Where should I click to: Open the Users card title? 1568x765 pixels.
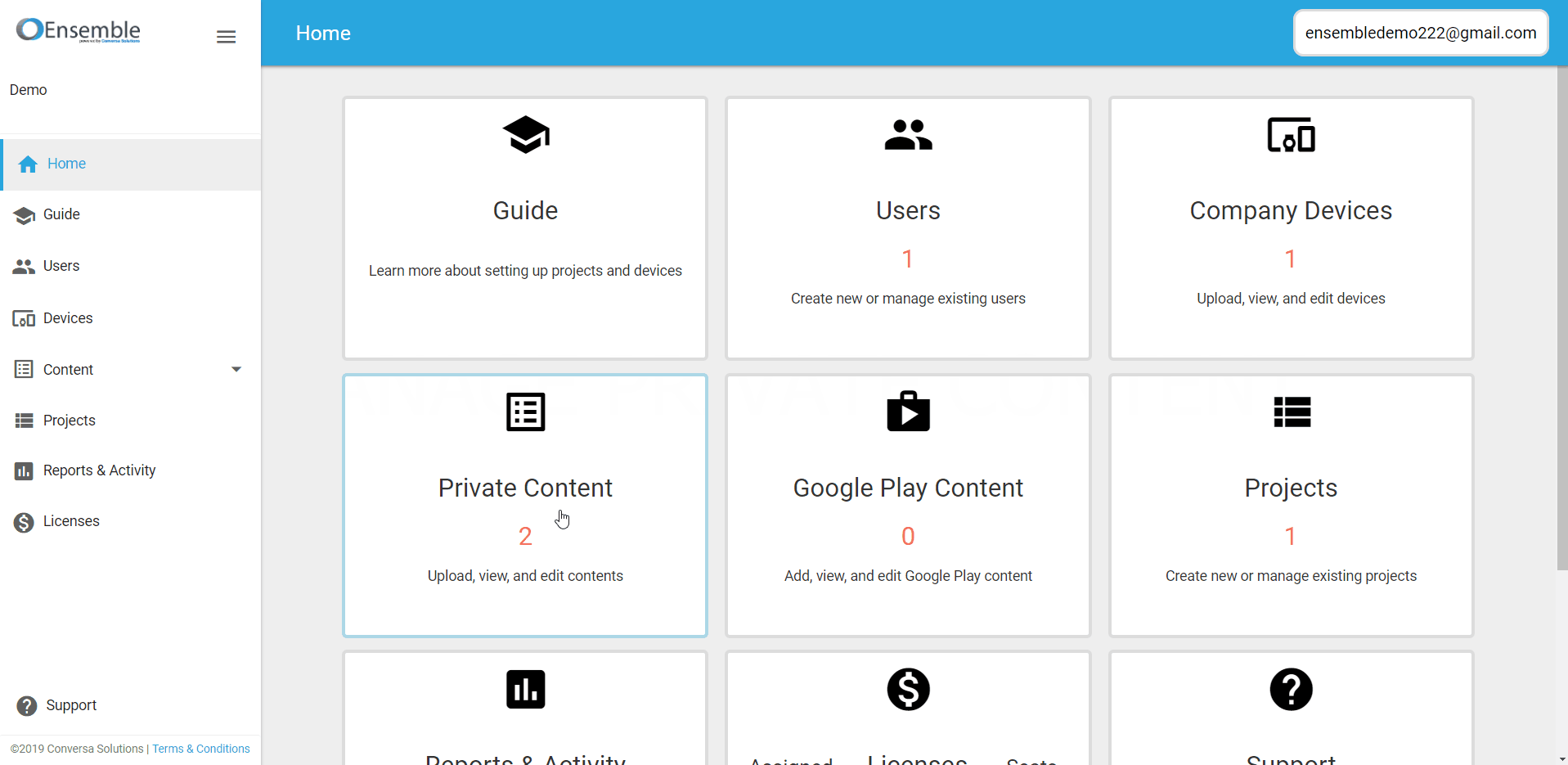(908, 211)
